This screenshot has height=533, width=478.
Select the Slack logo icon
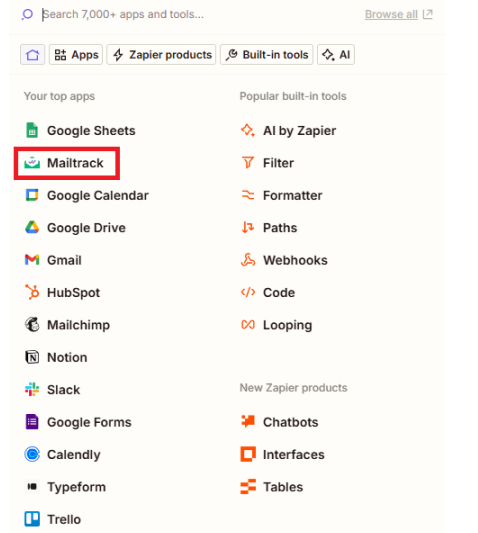click(32, 390)
